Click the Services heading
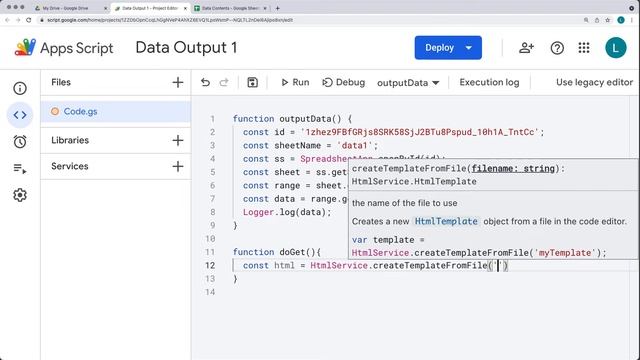 (x=69, y=167)
